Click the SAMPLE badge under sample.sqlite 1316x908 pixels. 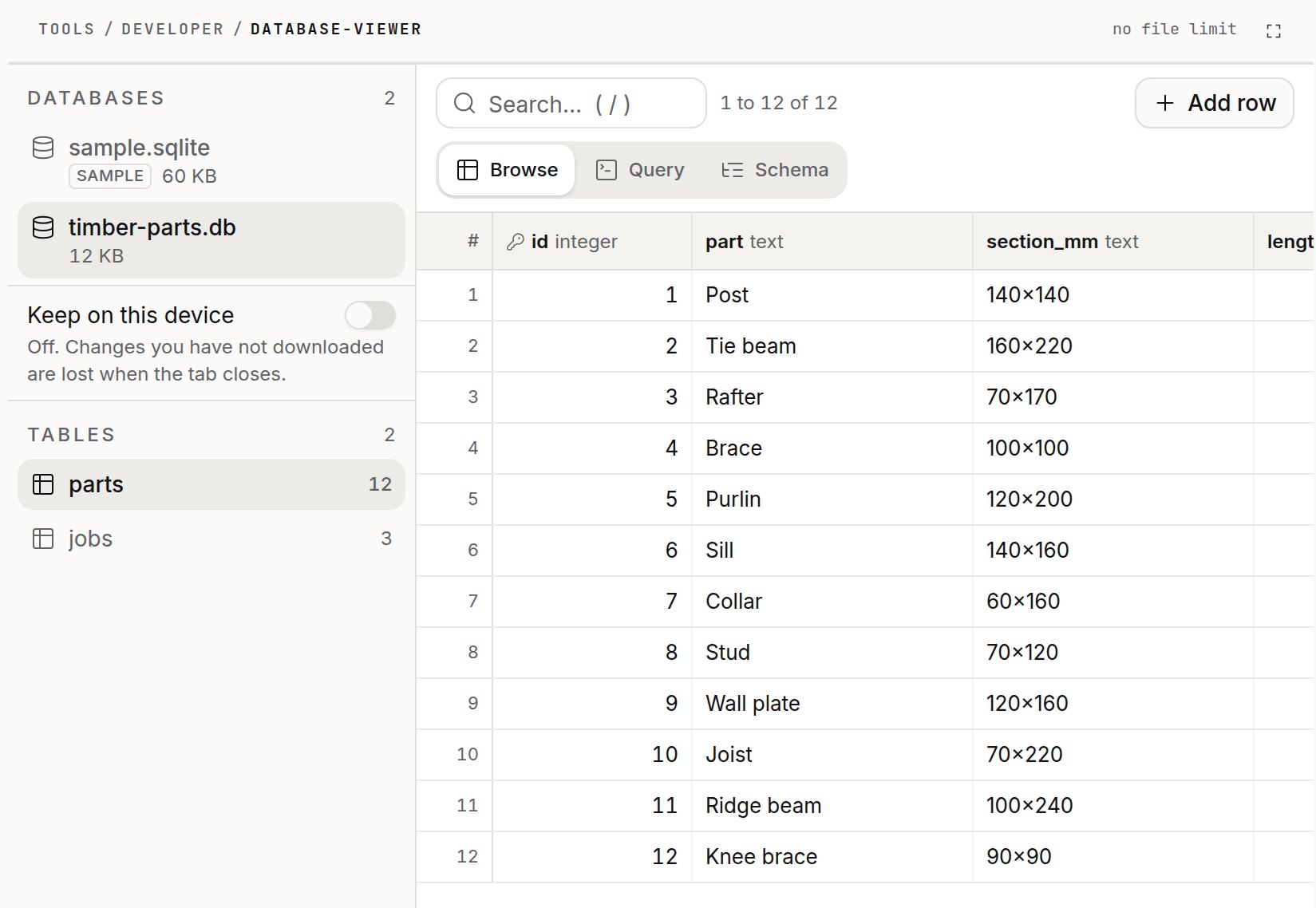coord(110,176)
